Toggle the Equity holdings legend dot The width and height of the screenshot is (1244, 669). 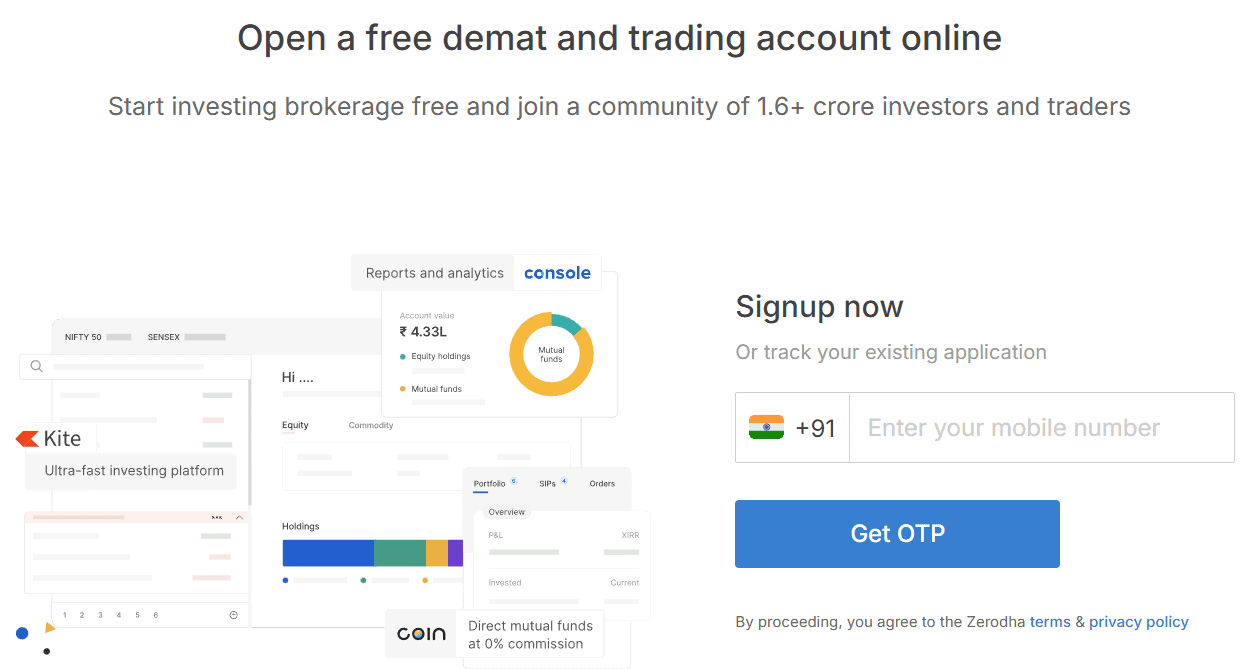click(403, 356)
